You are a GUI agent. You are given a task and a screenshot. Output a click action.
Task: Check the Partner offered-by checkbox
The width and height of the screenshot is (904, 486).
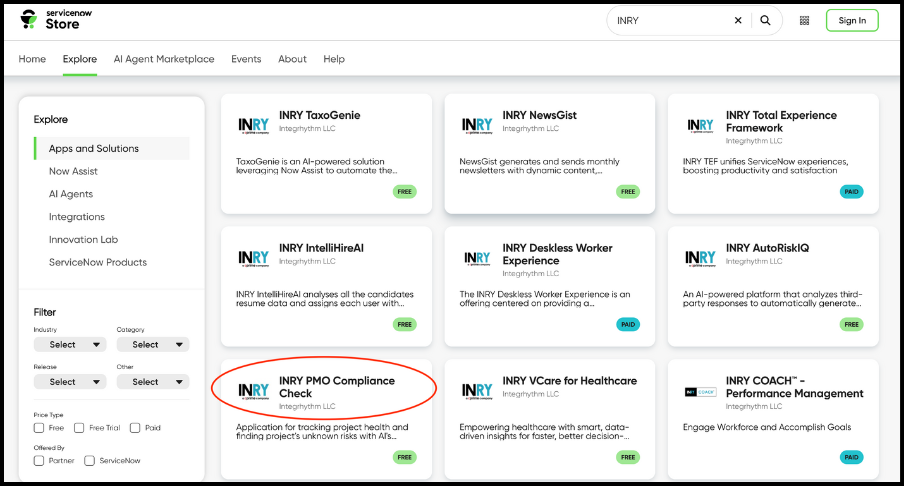39,461
